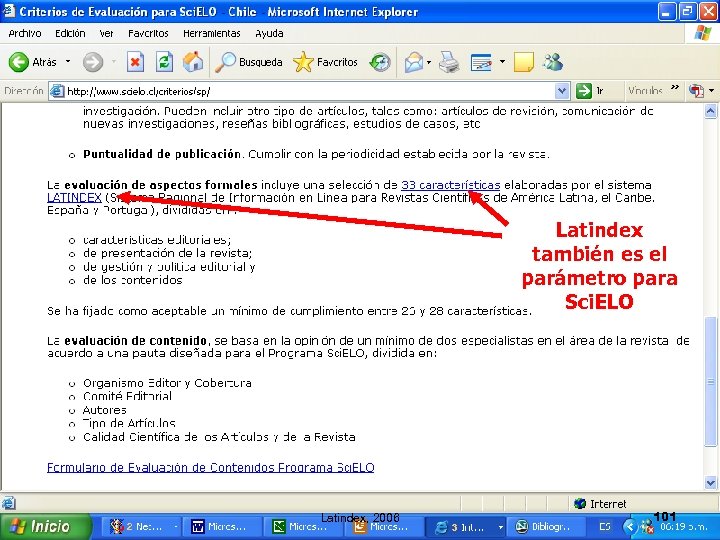The width and height of the screenshot is (720, 540).
Task: Click the status bar page icon
Action: click(9, 504)
